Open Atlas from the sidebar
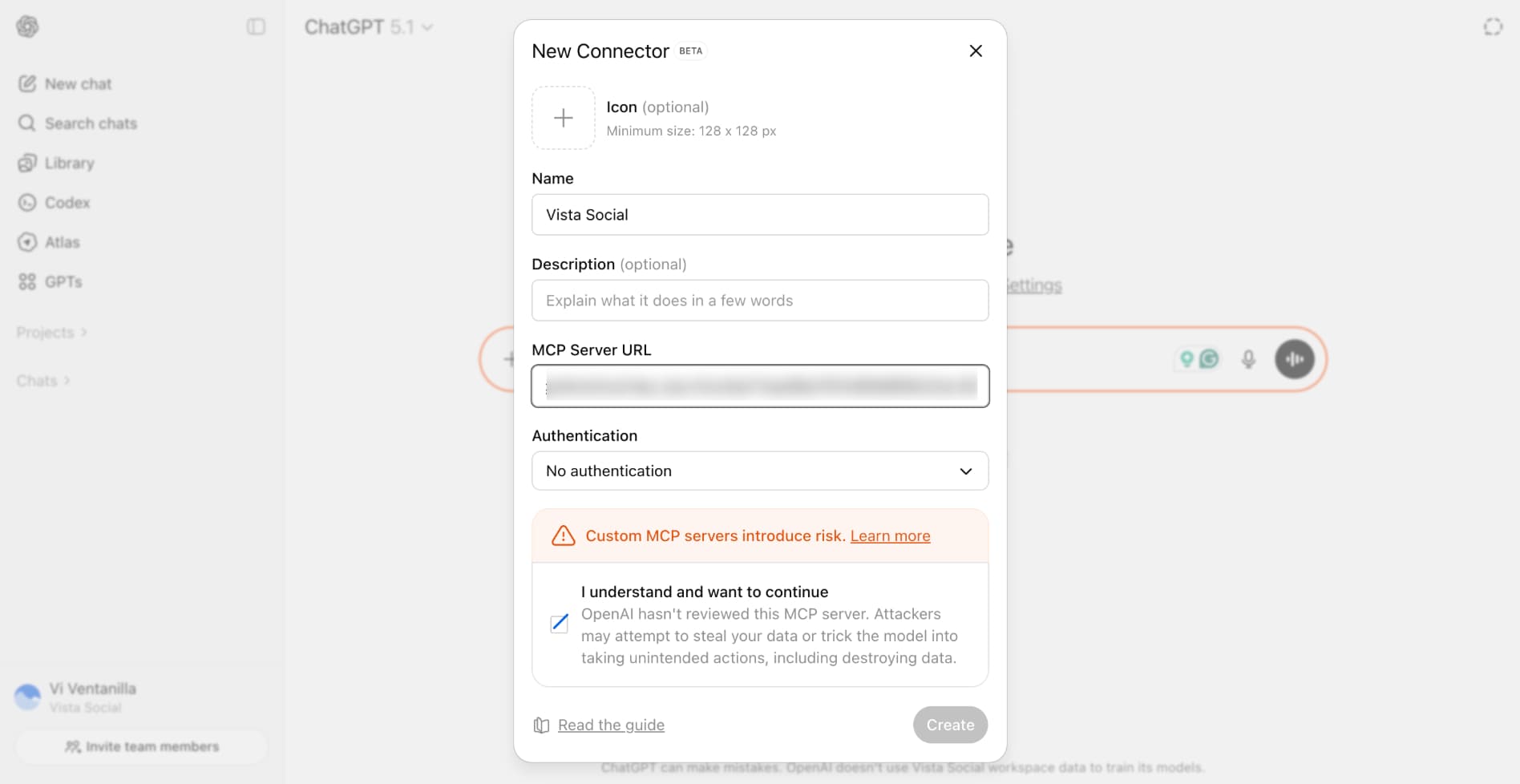Image resolution: width=1520 pixels, height=784 pixels. (63, 242)
